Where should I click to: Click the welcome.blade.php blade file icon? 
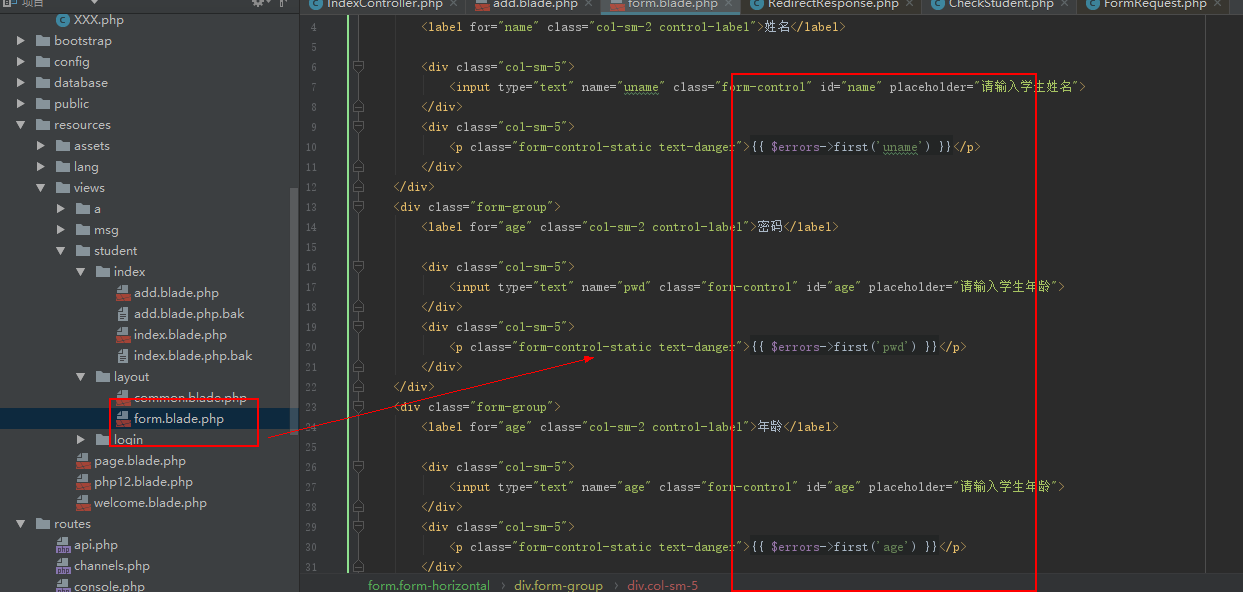click(83, 503)
